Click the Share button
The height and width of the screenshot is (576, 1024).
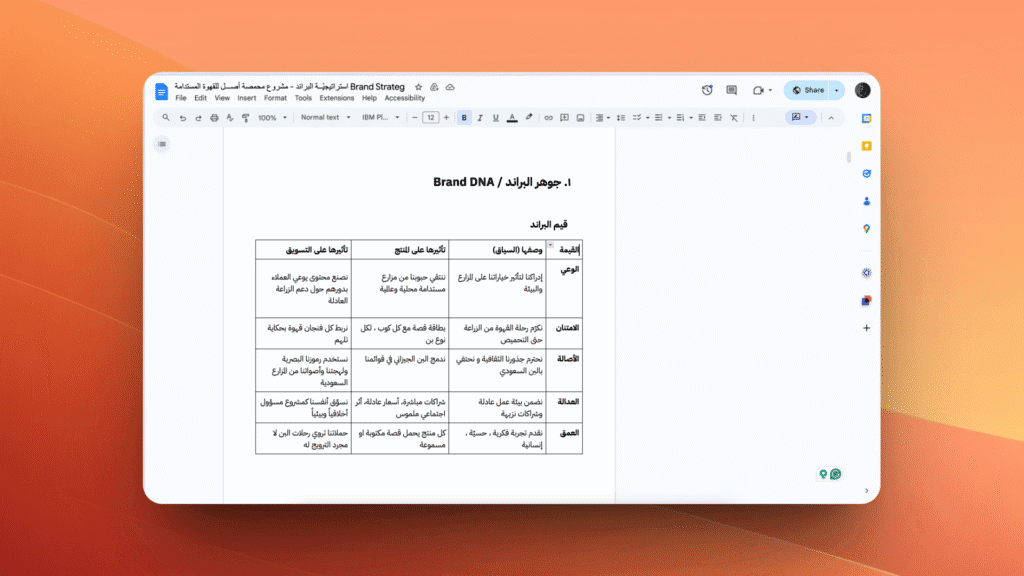pyautogui.click(x=808, y=90)
